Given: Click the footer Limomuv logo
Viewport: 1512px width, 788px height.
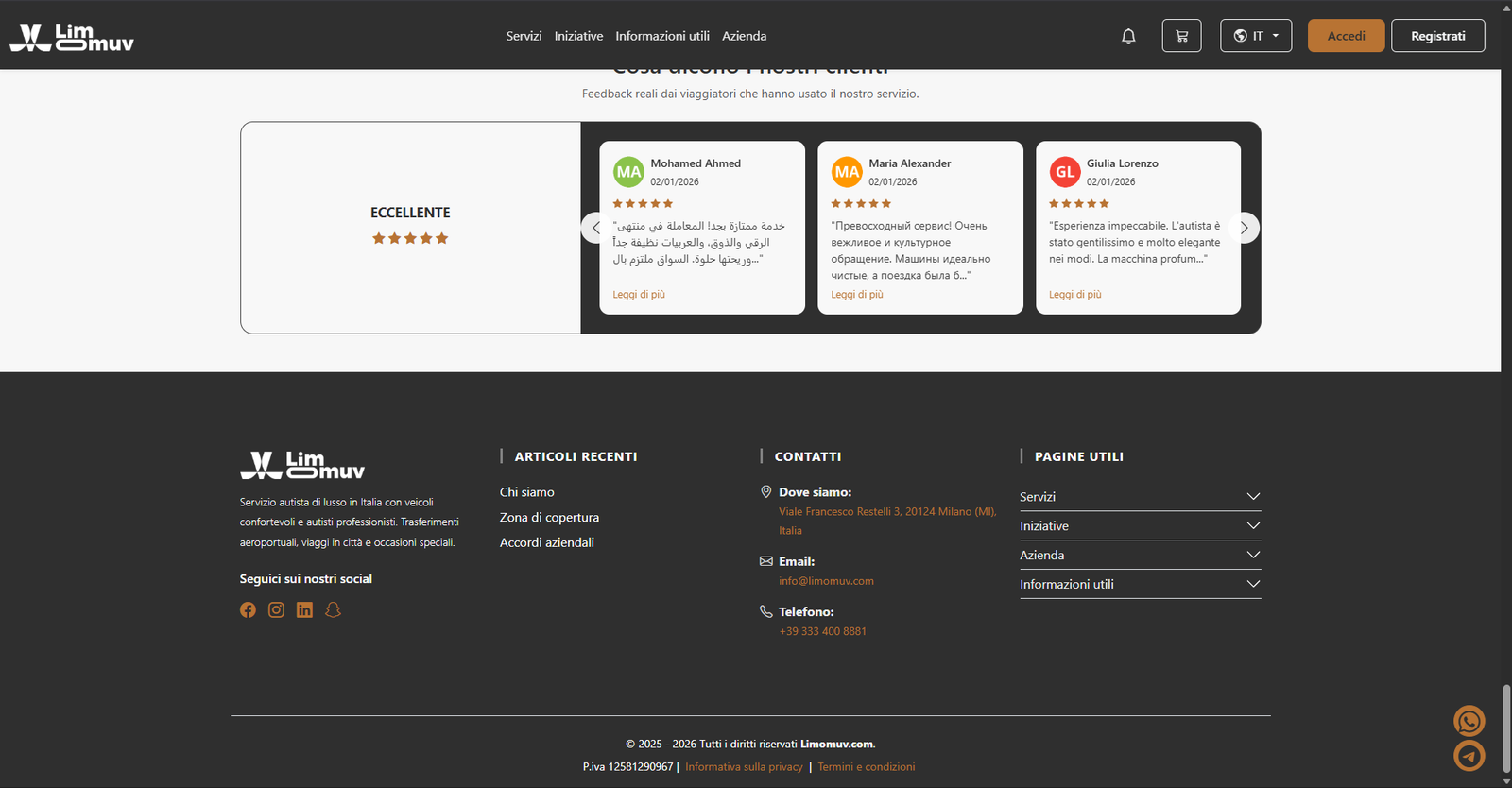Looking at the screenshot, I should pyautogui.click(x=302, y=465).
